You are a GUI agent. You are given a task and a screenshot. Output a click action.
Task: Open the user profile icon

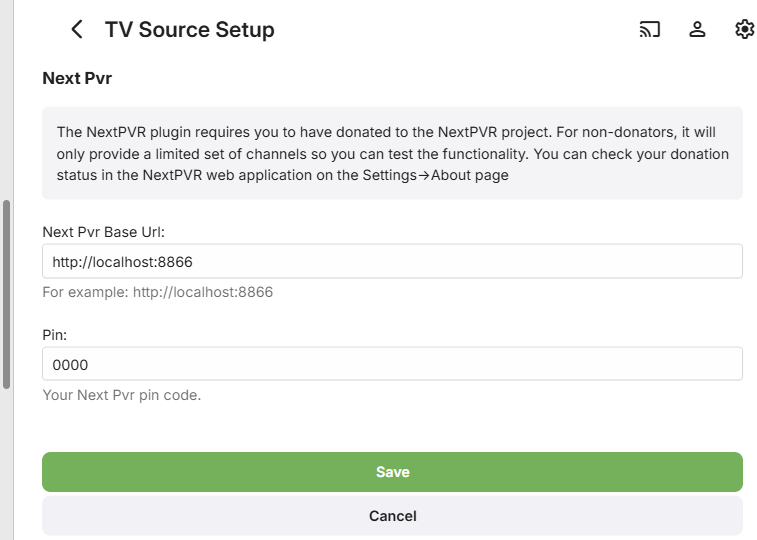pos(697,29)
